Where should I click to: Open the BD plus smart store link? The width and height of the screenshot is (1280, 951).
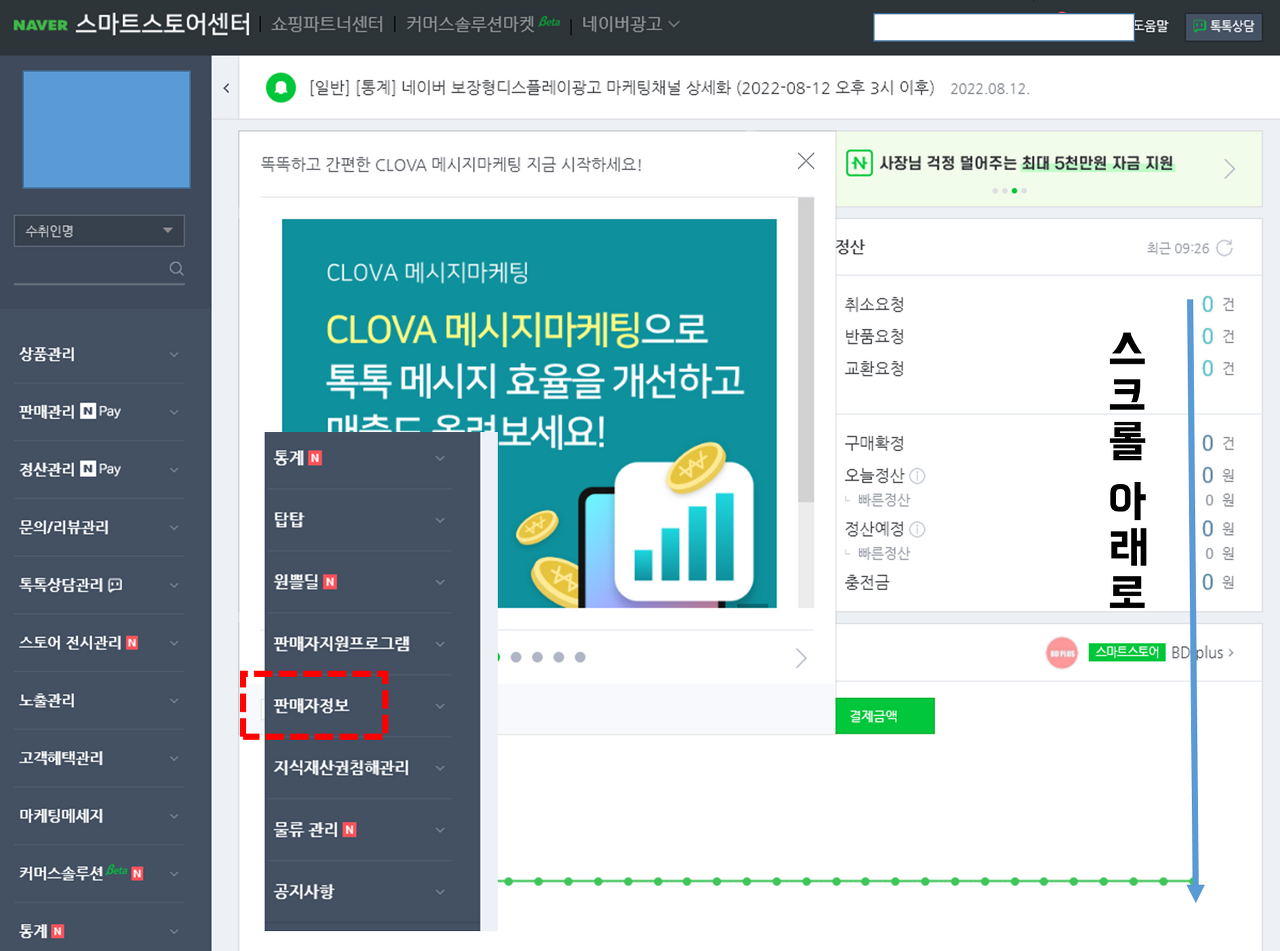click(x=1203, y=653)
